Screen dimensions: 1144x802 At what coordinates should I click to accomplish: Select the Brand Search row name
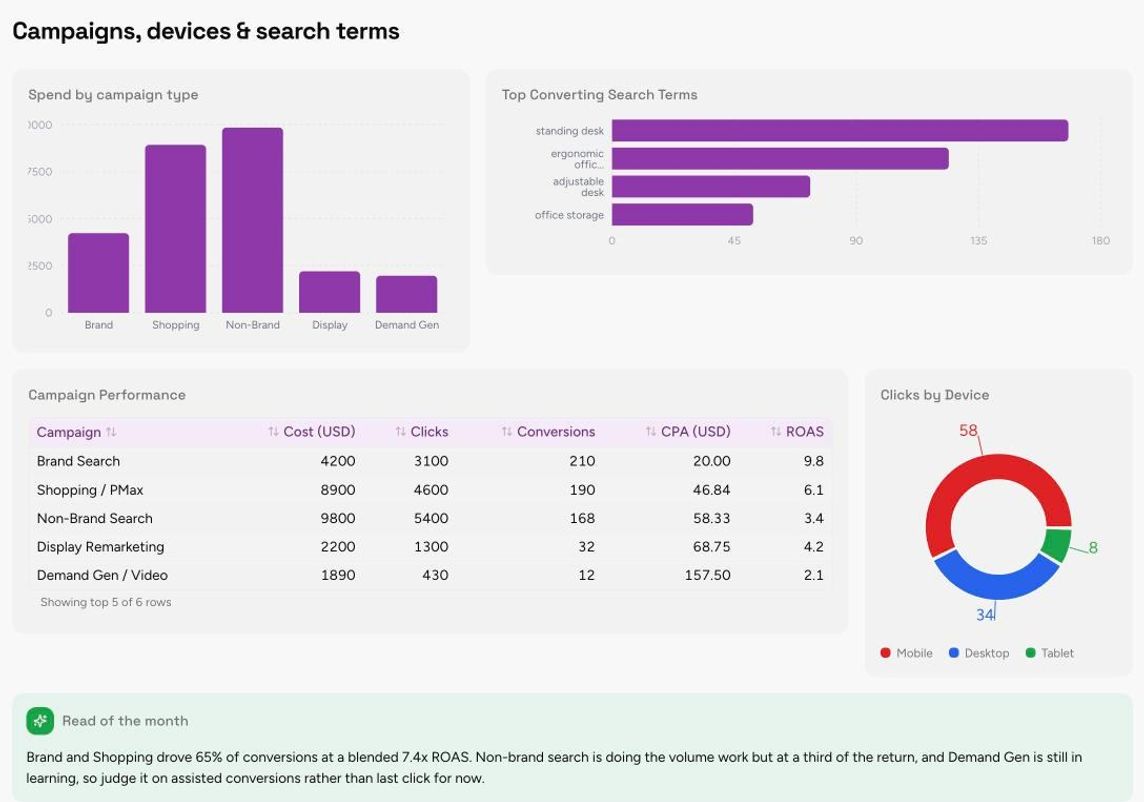78,461
